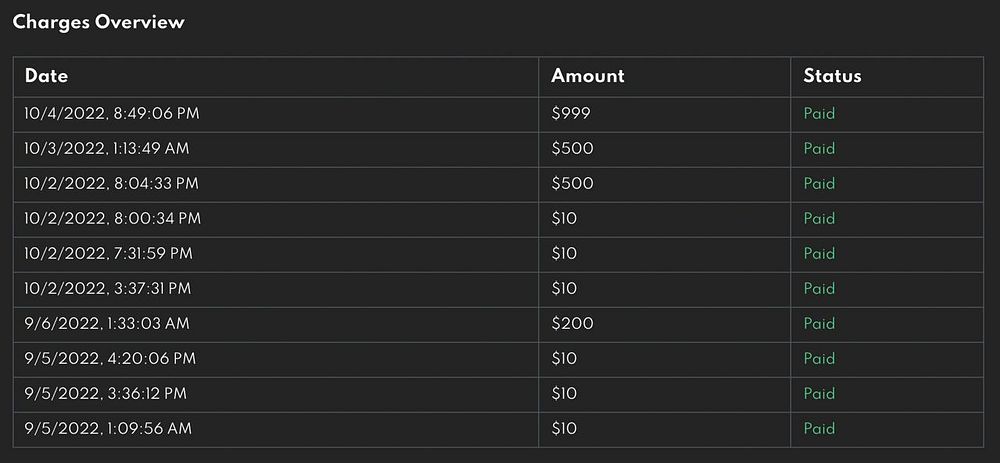Click the Date column header
This screenshot has width=1000, height=463.
click(46, 76)
